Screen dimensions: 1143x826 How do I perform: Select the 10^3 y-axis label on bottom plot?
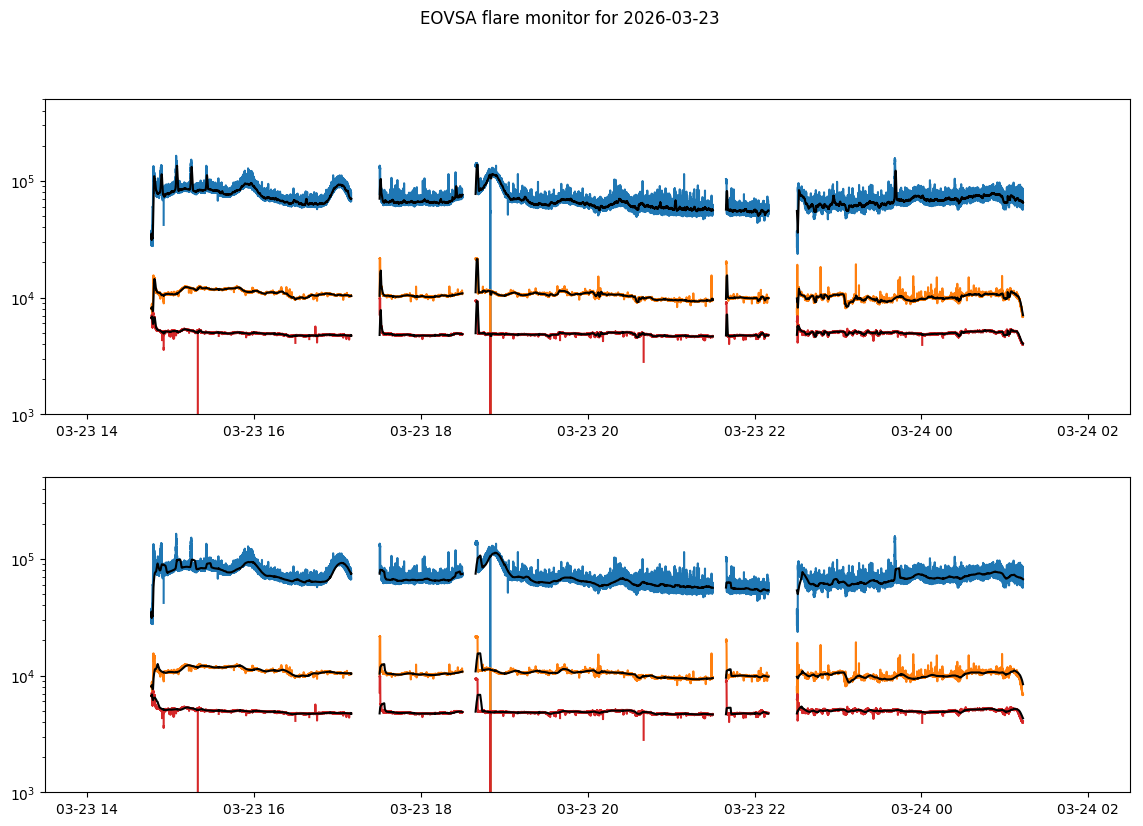pyautogui.click(x=24, y=793)
